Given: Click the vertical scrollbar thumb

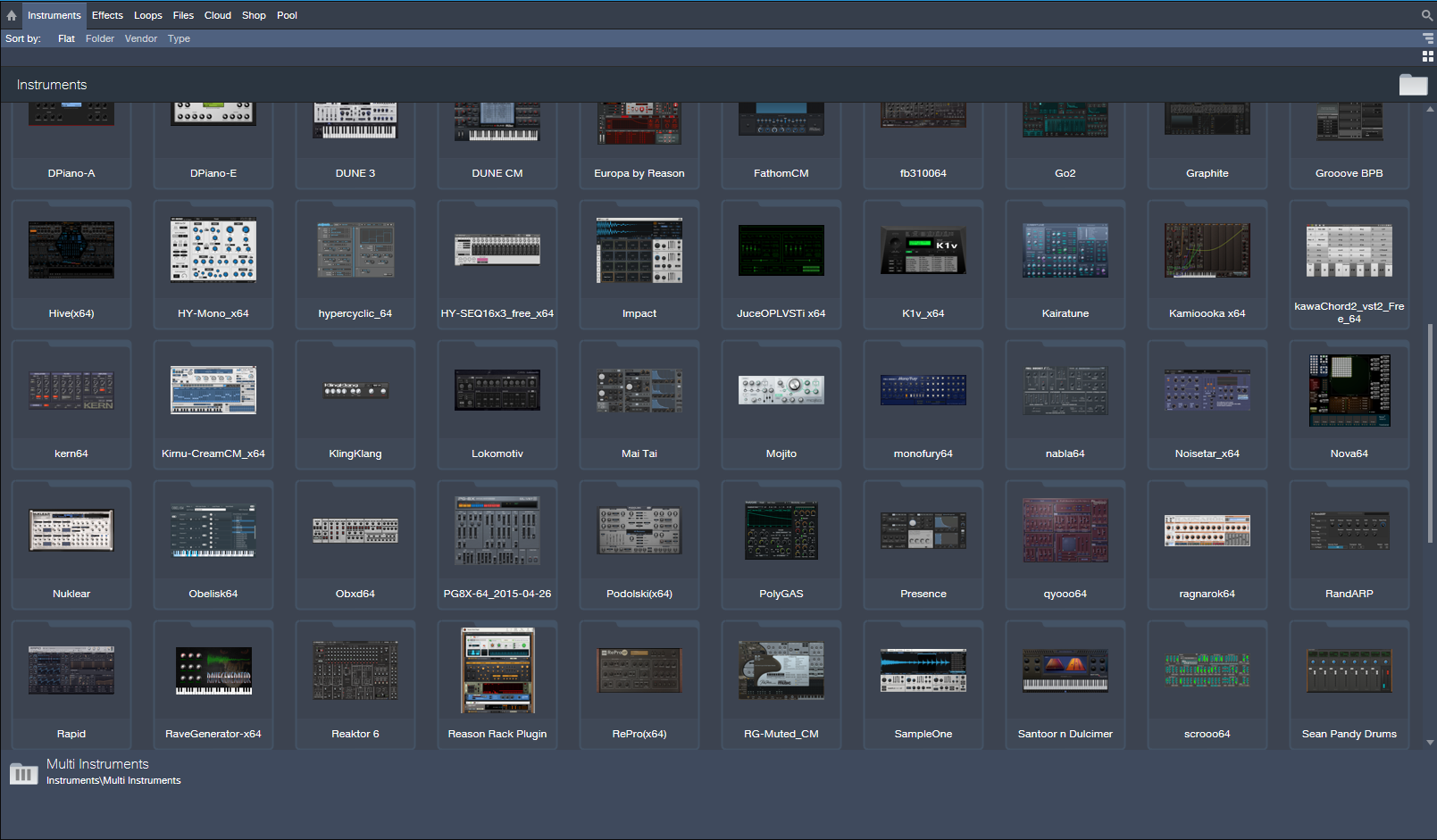Looking at the screenshot, I should pyautogui.click(x=1430, y=431).
